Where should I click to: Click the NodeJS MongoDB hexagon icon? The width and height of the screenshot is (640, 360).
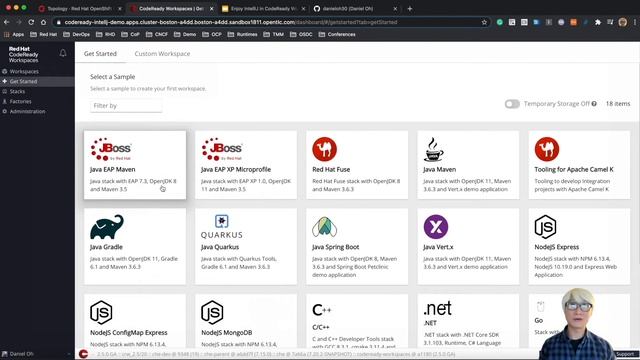pyautogui.click(x=212, y=313)
